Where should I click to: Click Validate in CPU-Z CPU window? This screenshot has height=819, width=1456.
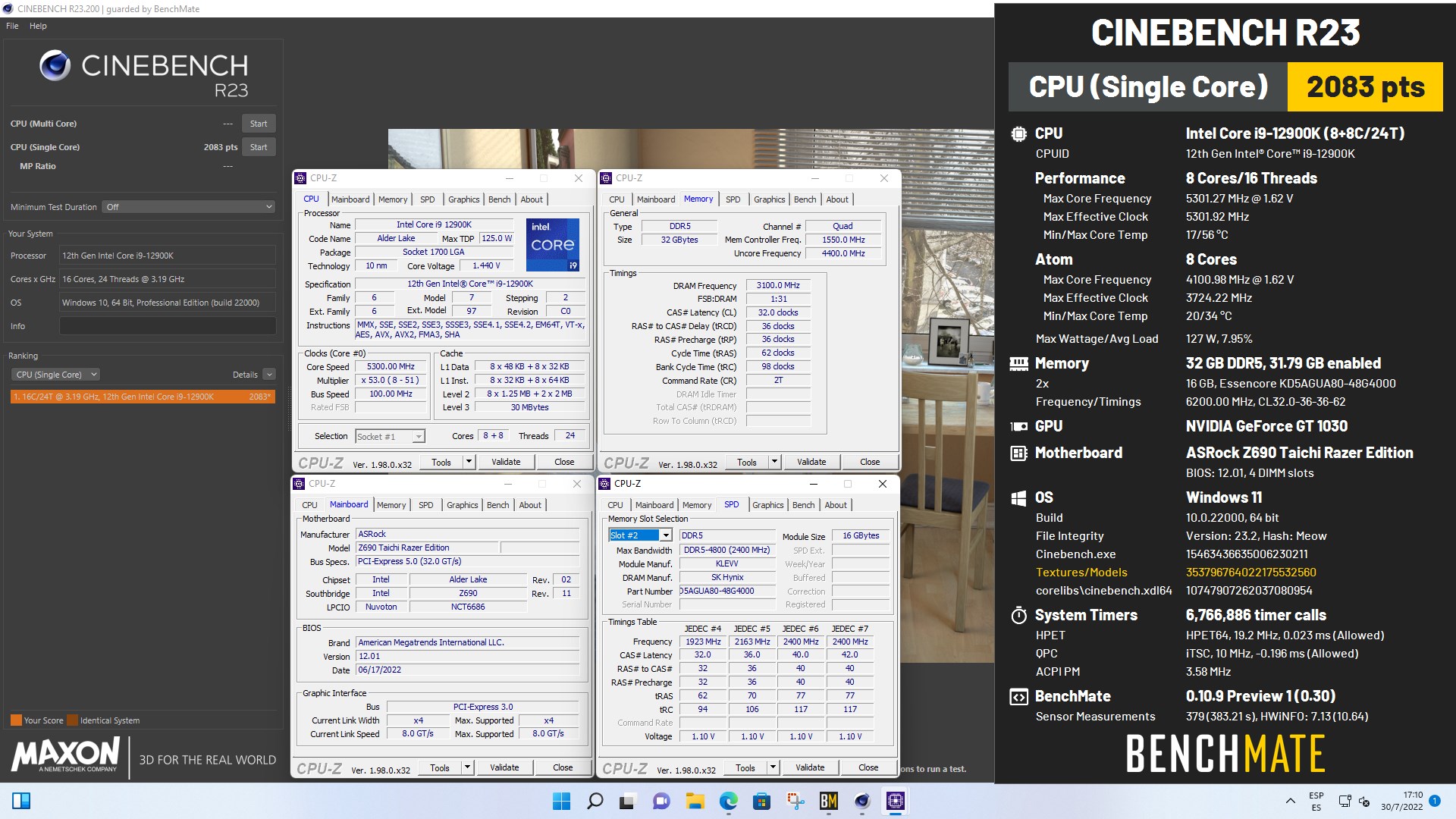(x=506, y=462)
